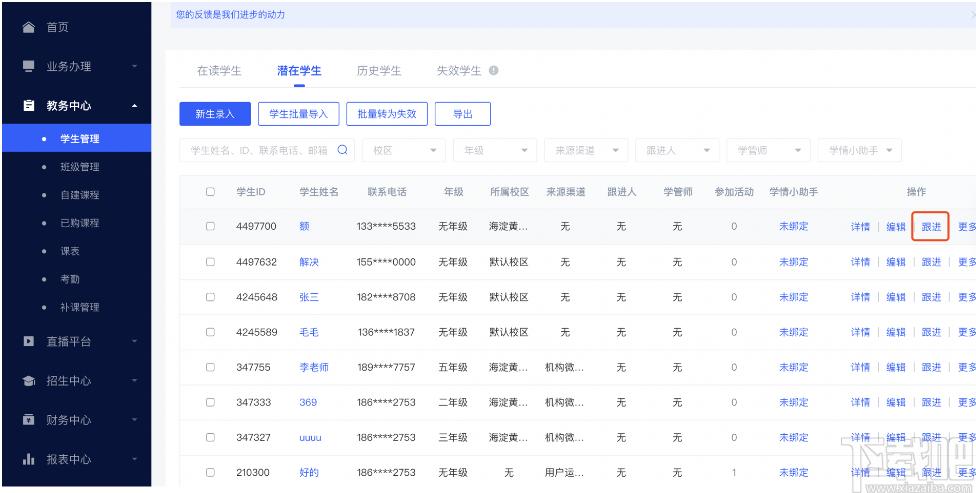Screen dimensions: 976x493
Task: Open 已购课程 in the sidebar
Action: point(80,223)
